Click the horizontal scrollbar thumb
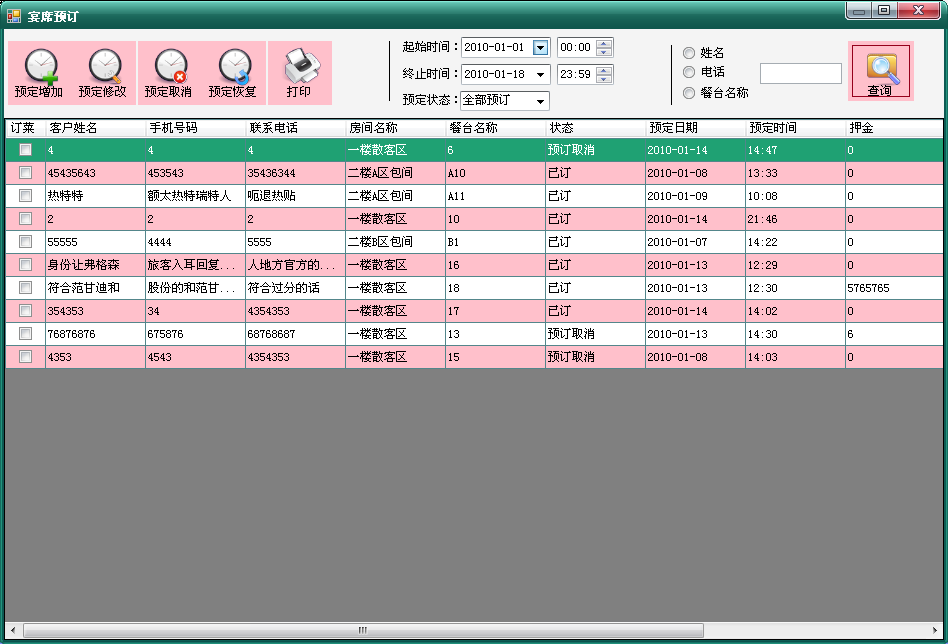Viewport: 948px width, 644px height. click(363, 630)
